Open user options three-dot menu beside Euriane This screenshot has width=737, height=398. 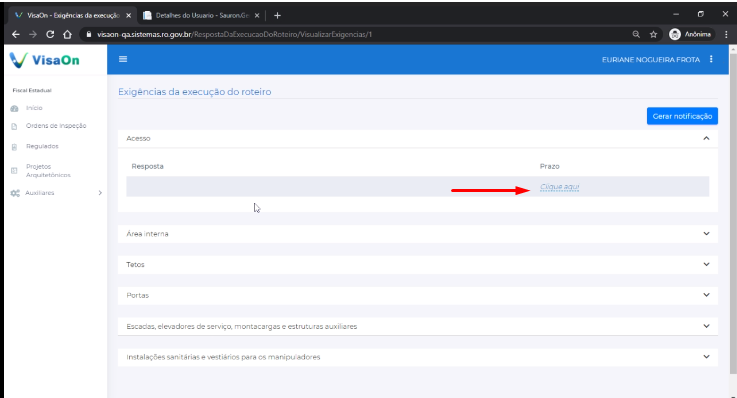pos(711,59)
